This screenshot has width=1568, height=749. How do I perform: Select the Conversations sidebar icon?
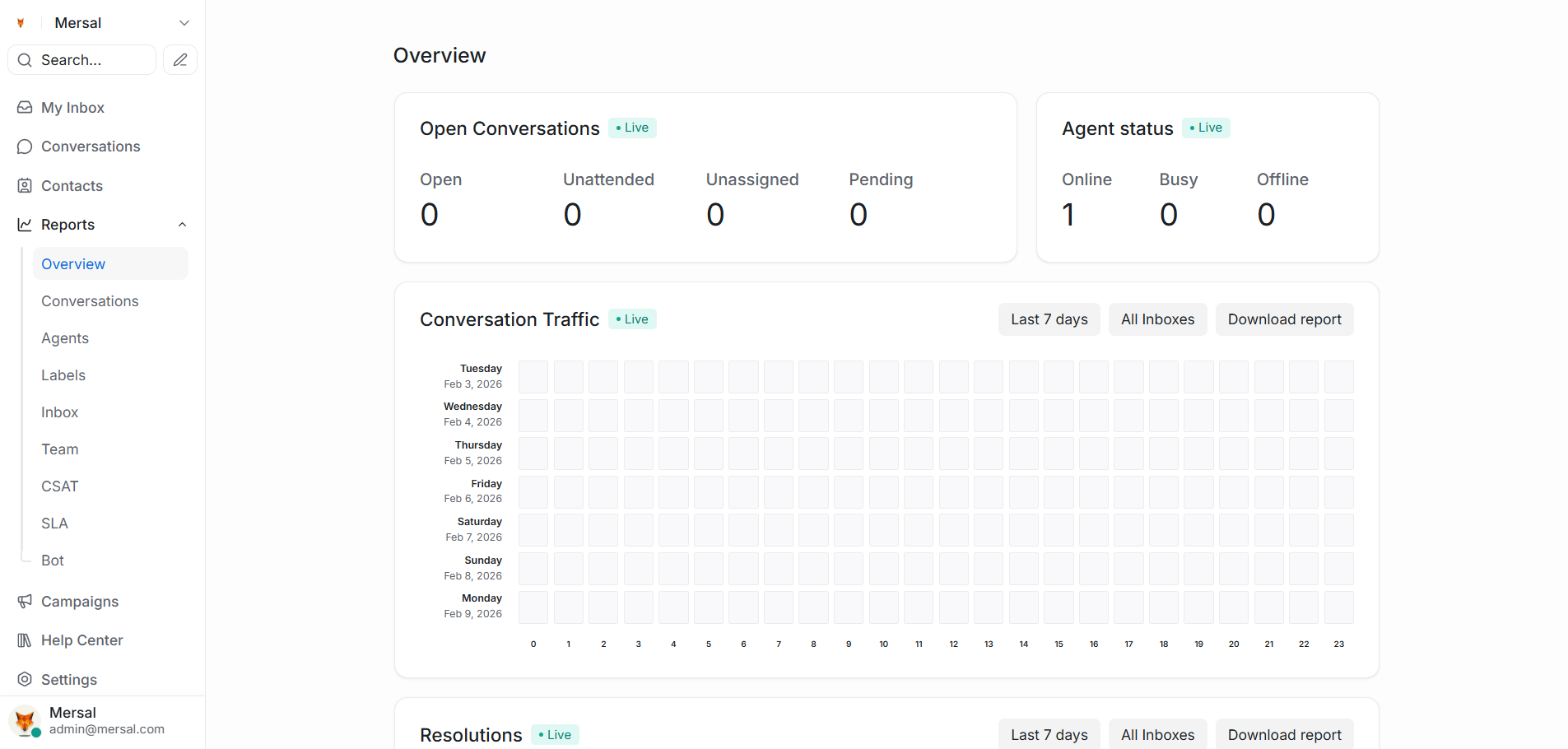click(x=25, y=146)
